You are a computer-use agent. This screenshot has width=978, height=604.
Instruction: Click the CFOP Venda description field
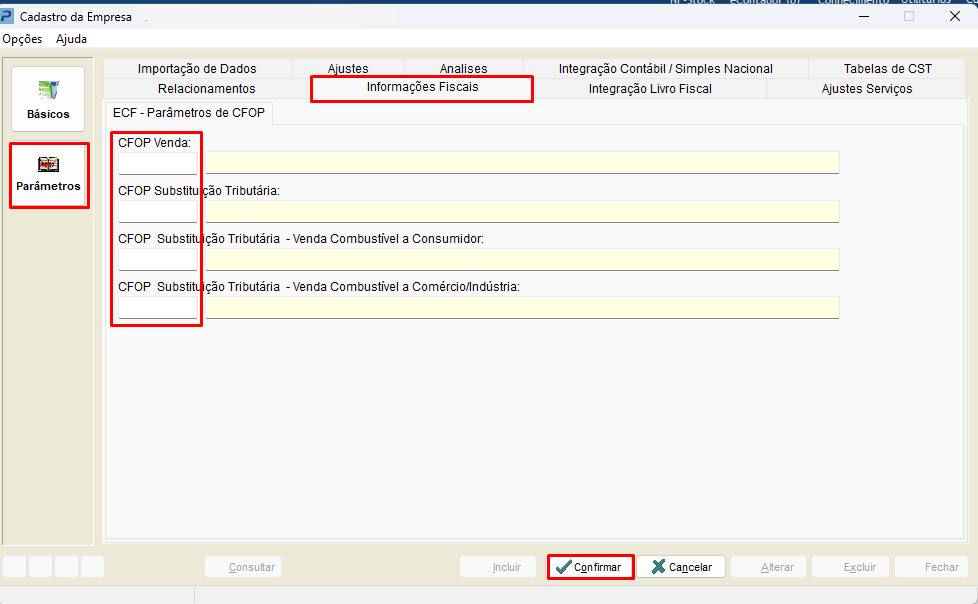point(522,163)
